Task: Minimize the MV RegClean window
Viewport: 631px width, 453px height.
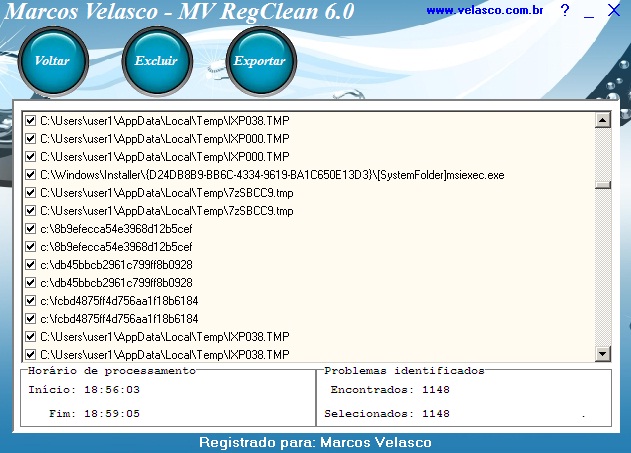Action: [x=589, y=16]
